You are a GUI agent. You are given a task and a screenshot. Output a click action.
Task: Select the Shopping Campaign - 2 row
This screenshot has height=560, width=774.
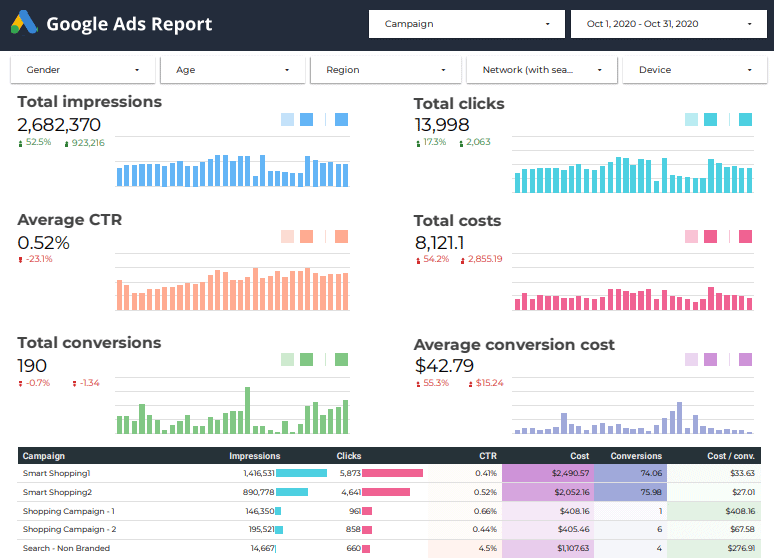pos(389,529)
